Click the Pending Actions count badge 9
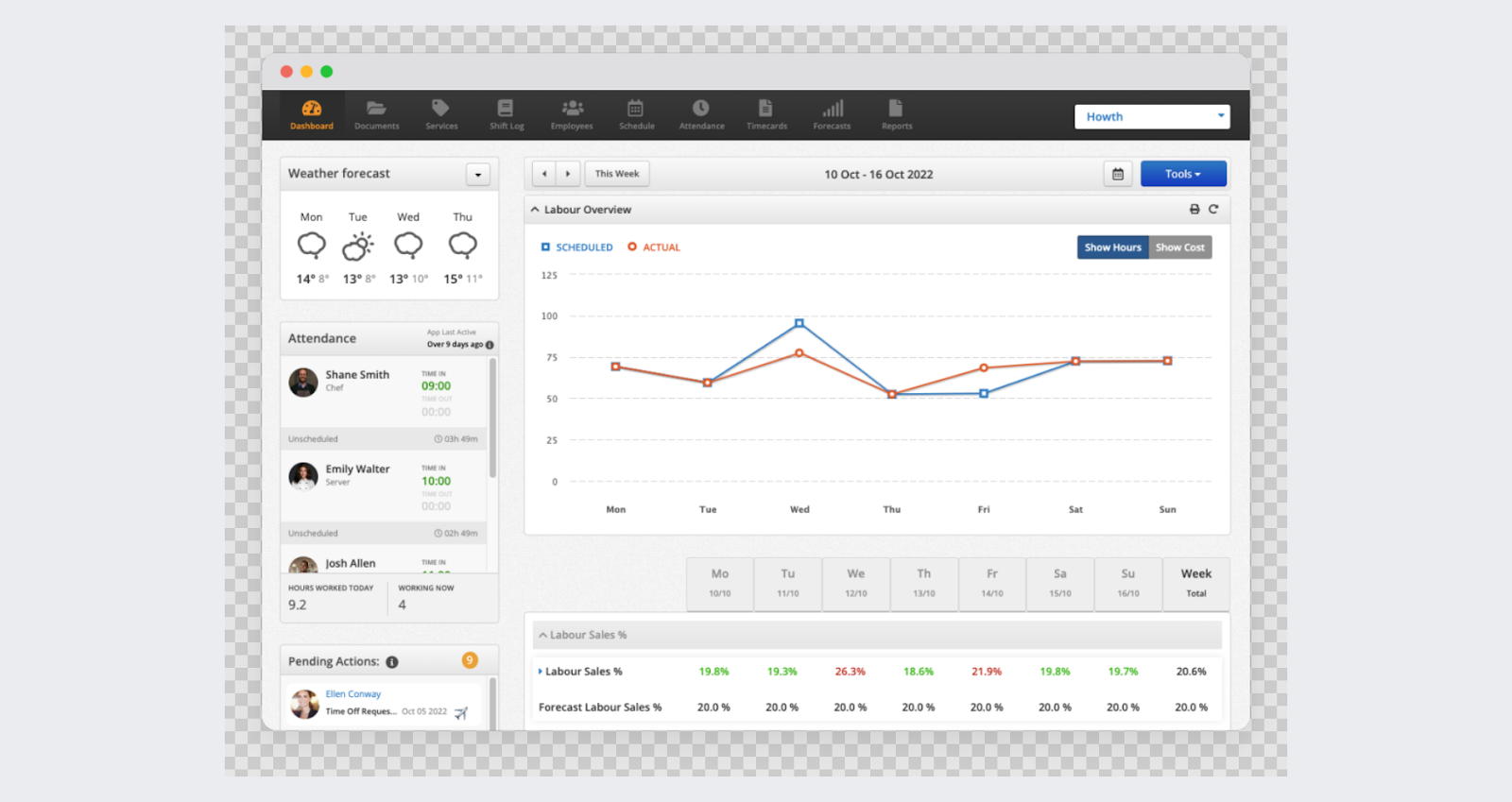Image resolution: width=1512 pixels, height=802 pixels. tap(470, 660)
